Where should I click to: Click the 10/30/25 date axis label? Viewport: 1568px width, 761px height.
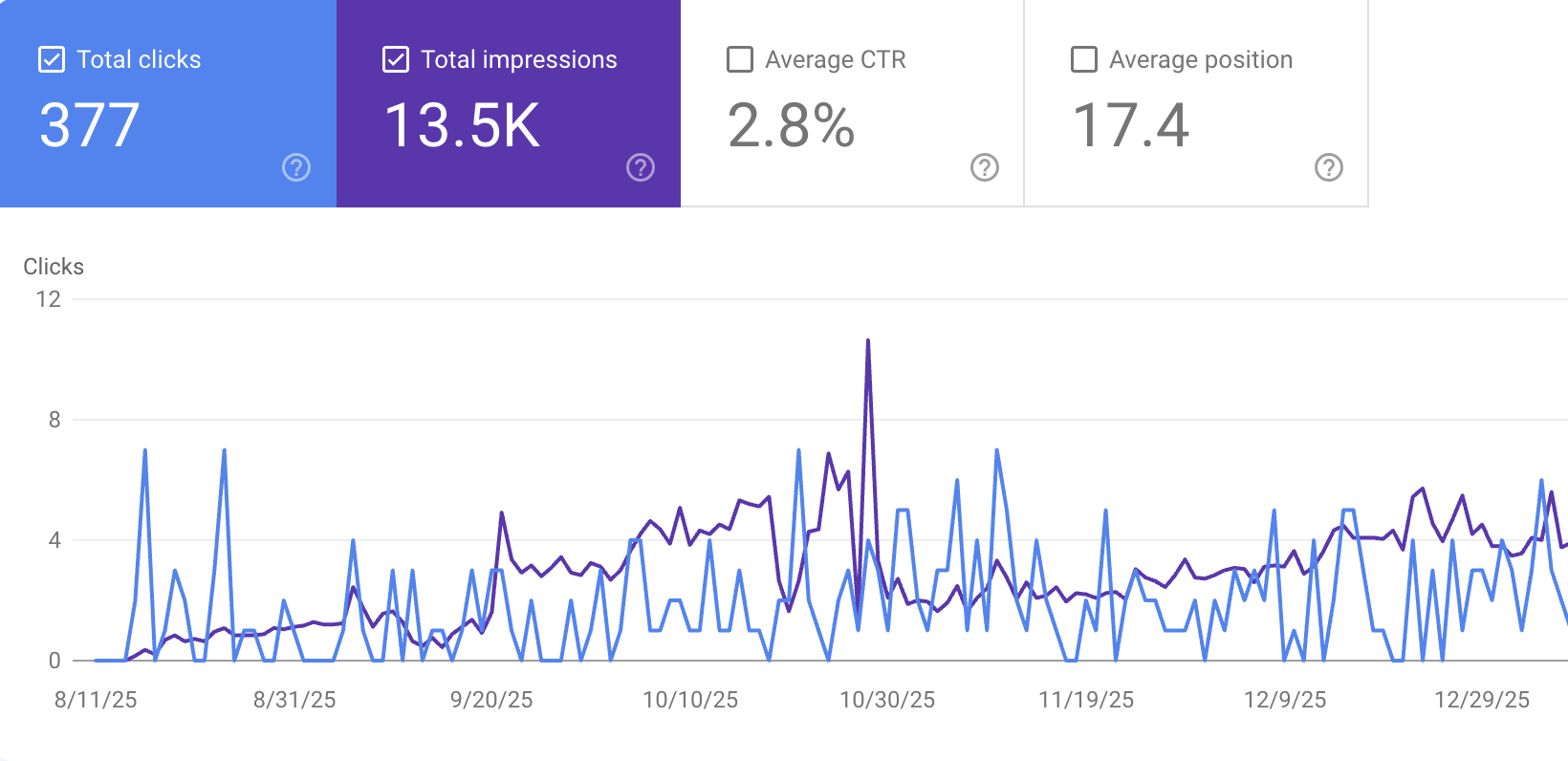point(887,700)
